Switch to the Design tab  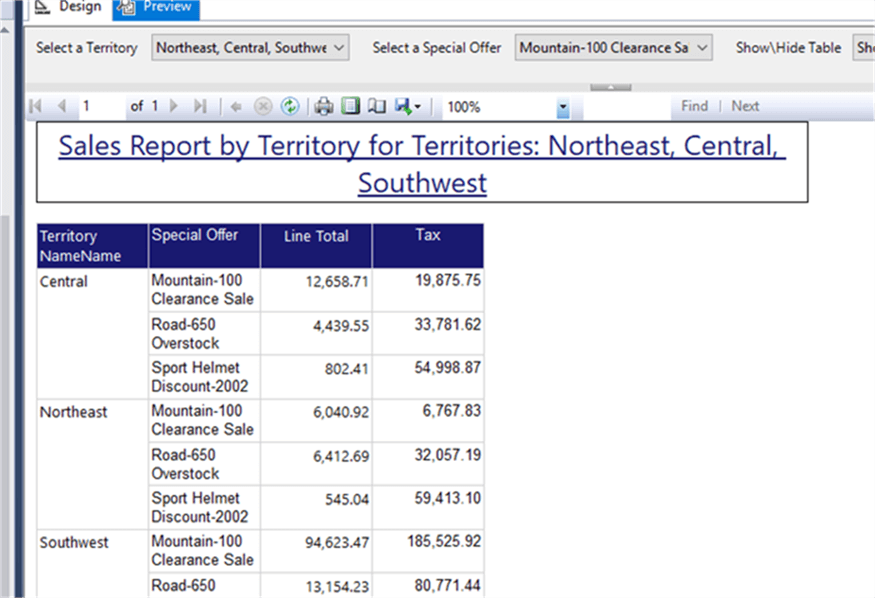pos(68,7)
